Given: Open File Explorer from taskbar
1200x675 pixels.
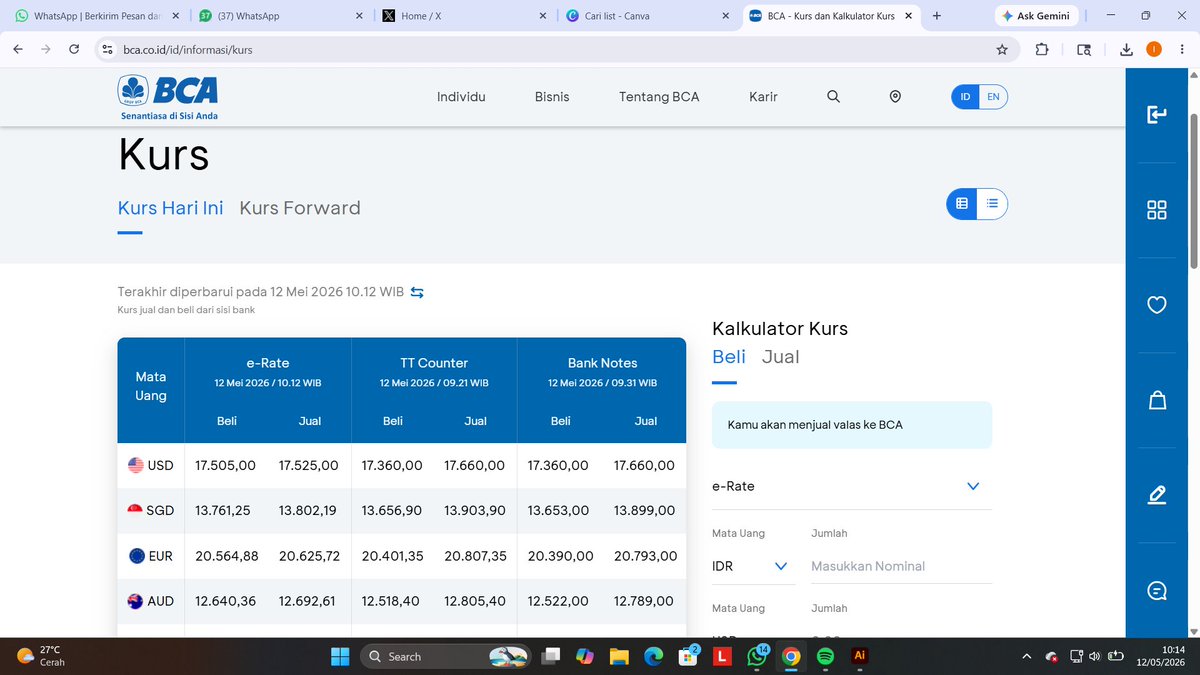Looking at the screenshot, I should tap(619, 656).
